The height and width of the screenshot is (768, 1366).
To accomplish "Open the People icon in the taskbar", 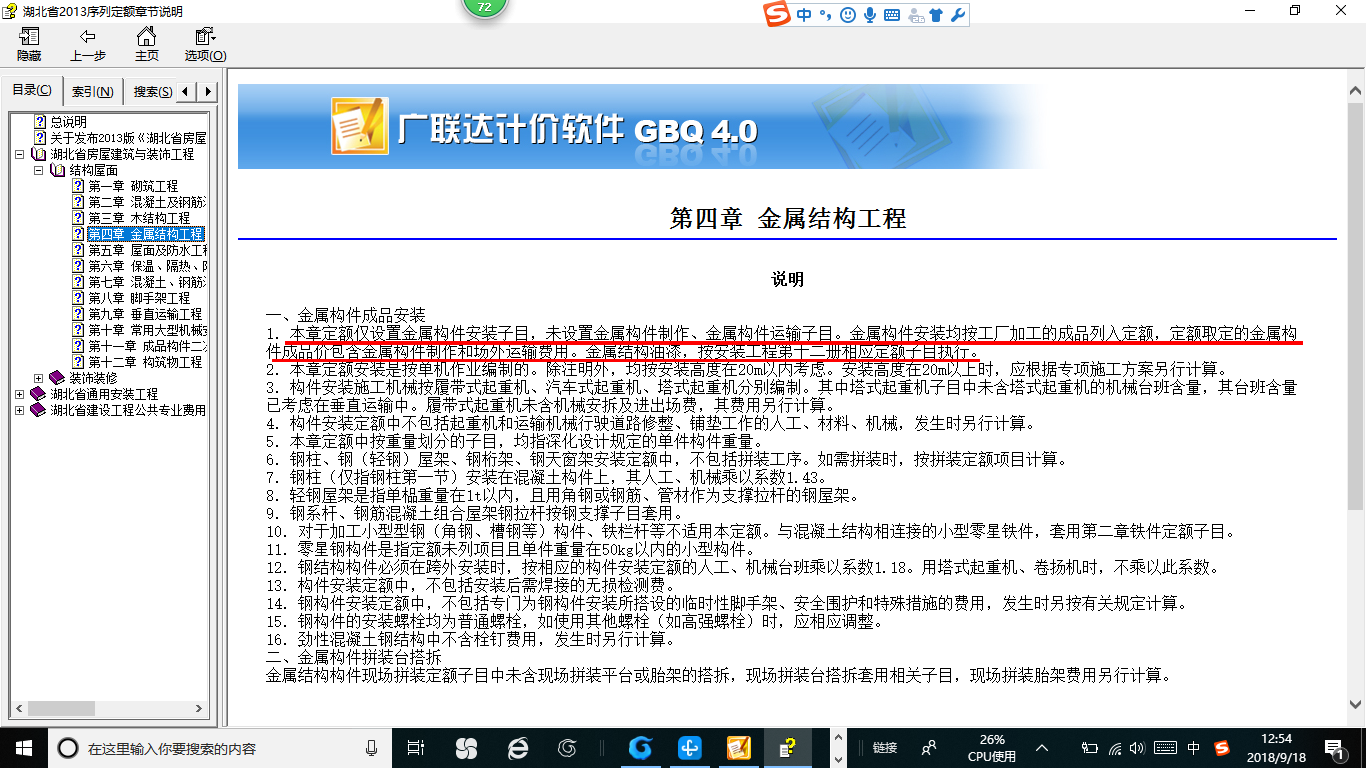I will click(x=928, y=747).
